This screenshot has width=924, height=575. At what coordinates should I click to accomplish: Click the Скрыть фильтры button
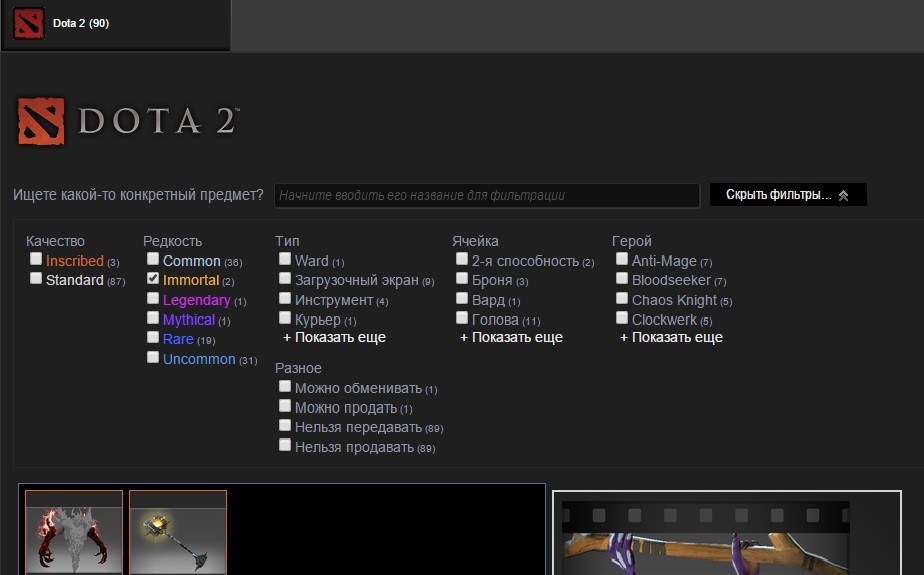point(788,195)
